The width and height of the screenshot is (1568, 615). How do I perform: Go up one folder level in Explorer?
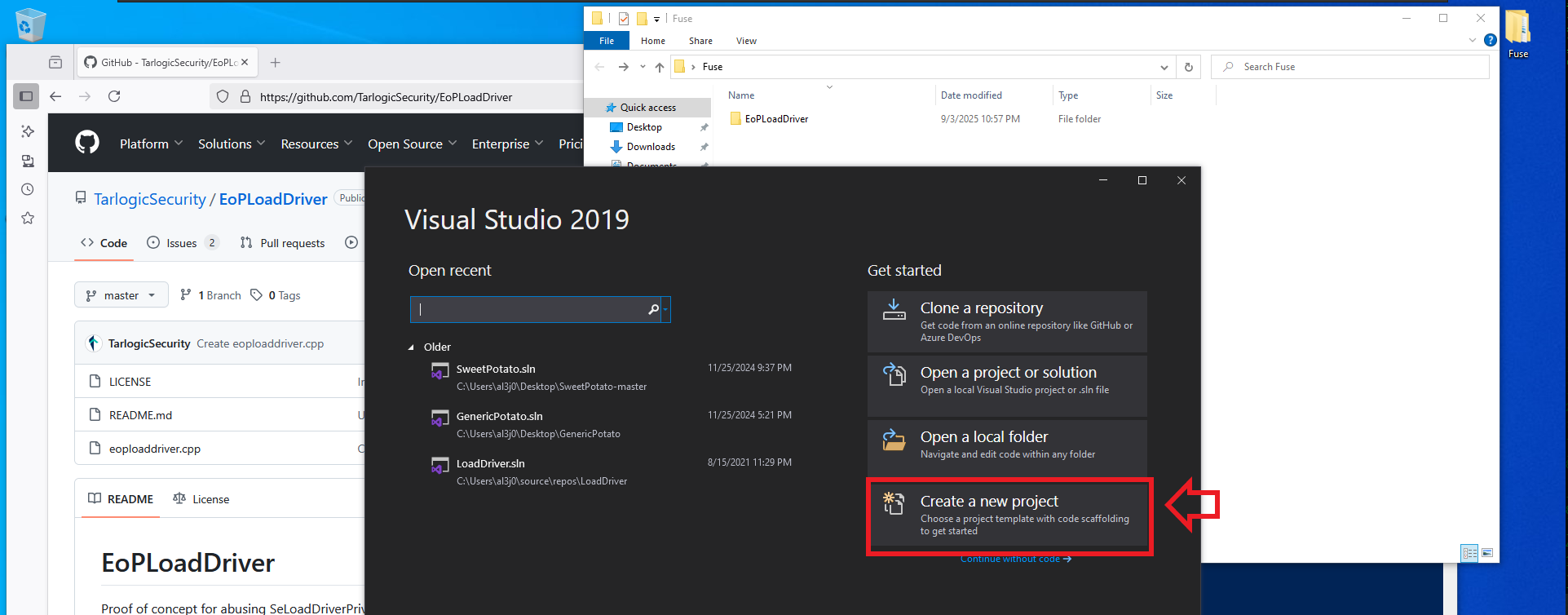point(659,67)
